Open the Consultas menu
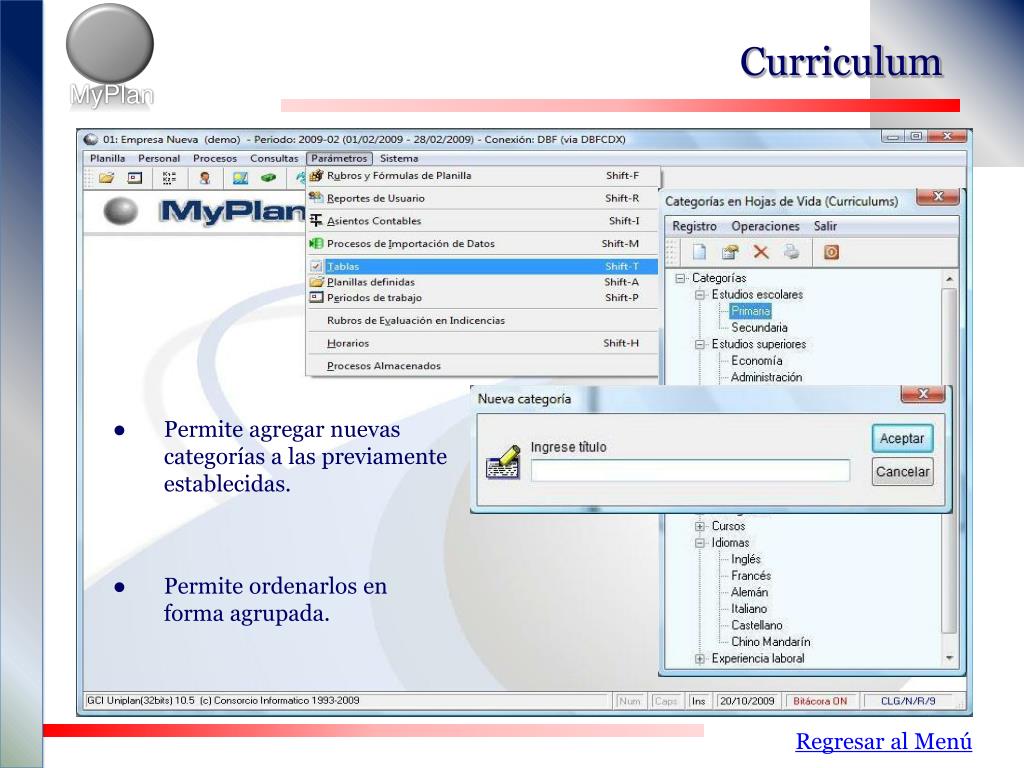The height and width of the screenshot is (768, 1024). pos(274,158)
